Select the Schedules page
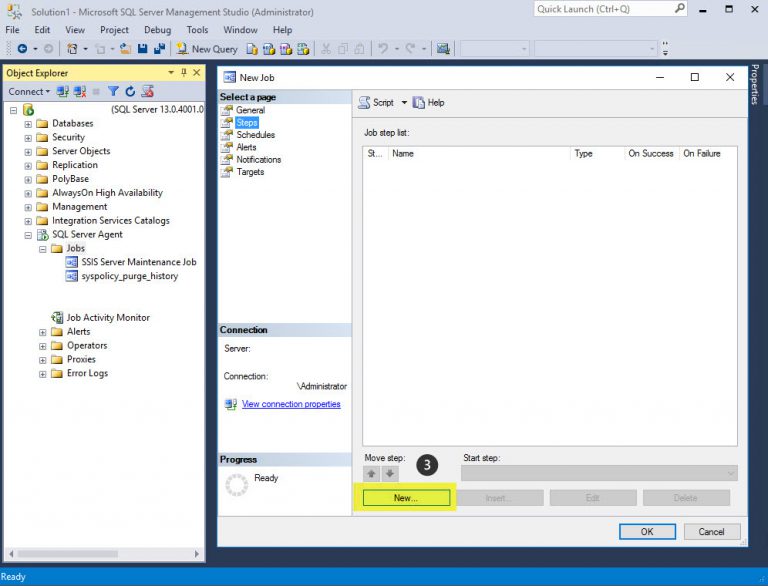This screenshot has height=586, width=768. (256, 135)
